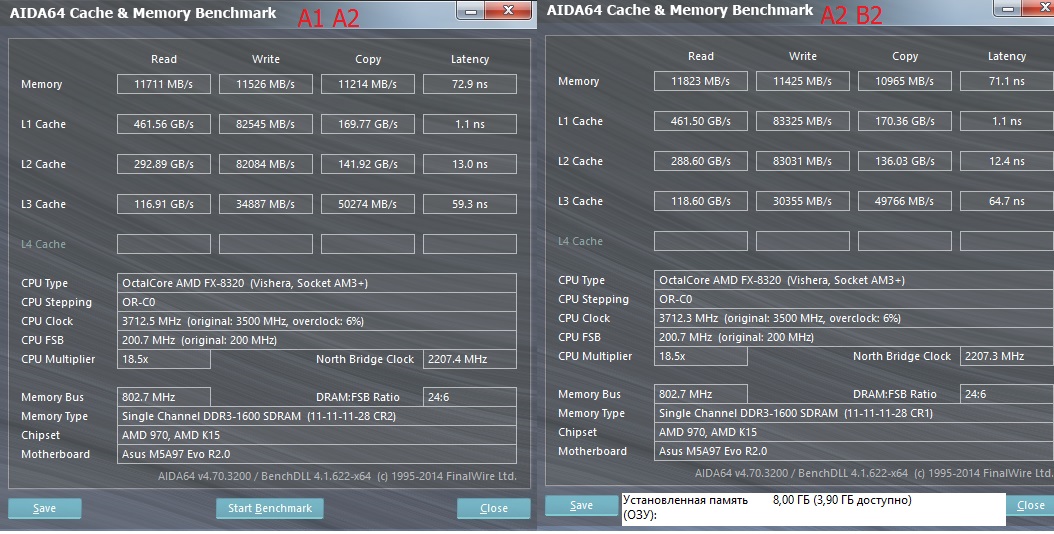Select L3 Cache Latency 64.7 ns
Screen dimensions: 1054x534
click(1007, 201)
